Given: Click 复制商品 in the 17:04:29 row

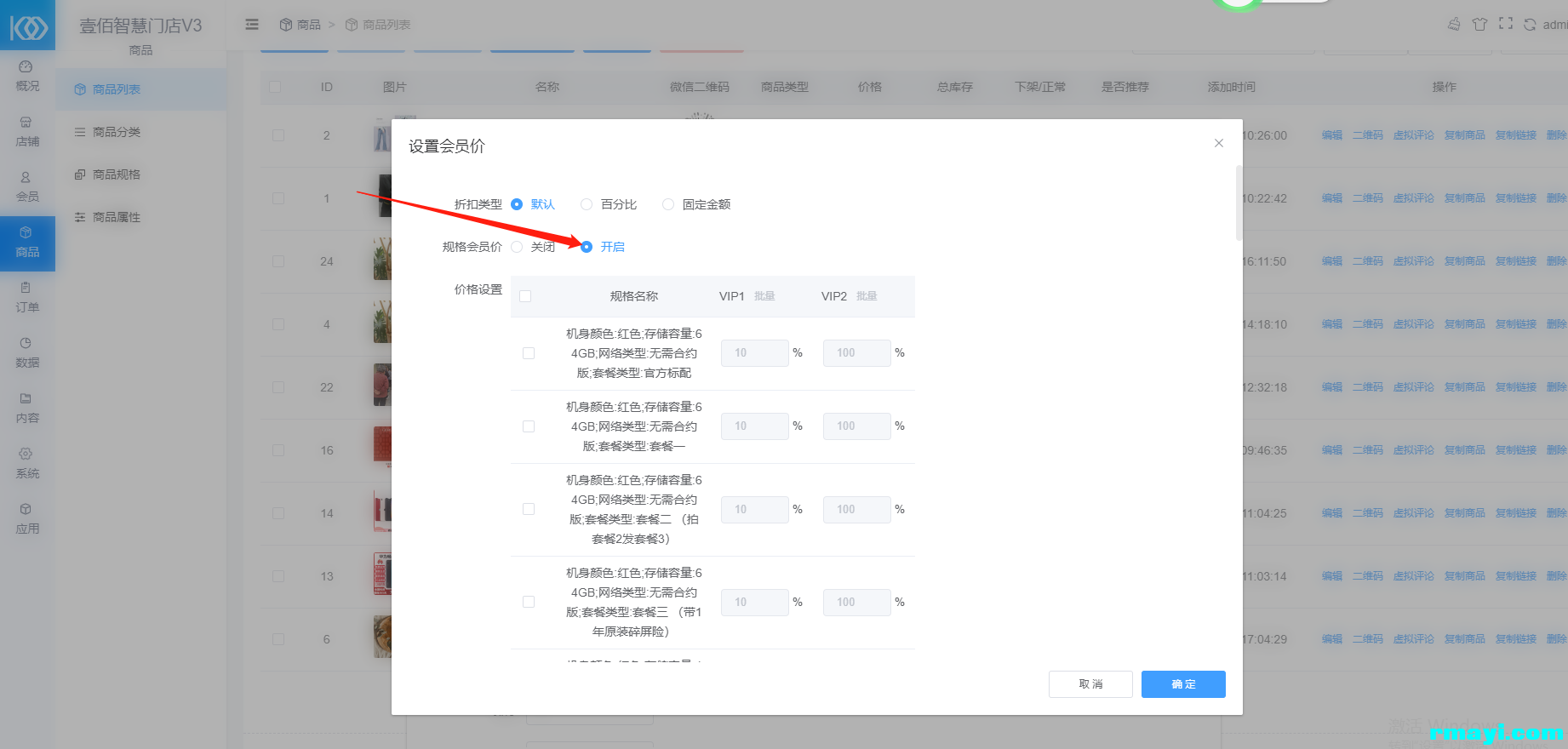Looking at the screenshot, I should (x=1465, y=639).
